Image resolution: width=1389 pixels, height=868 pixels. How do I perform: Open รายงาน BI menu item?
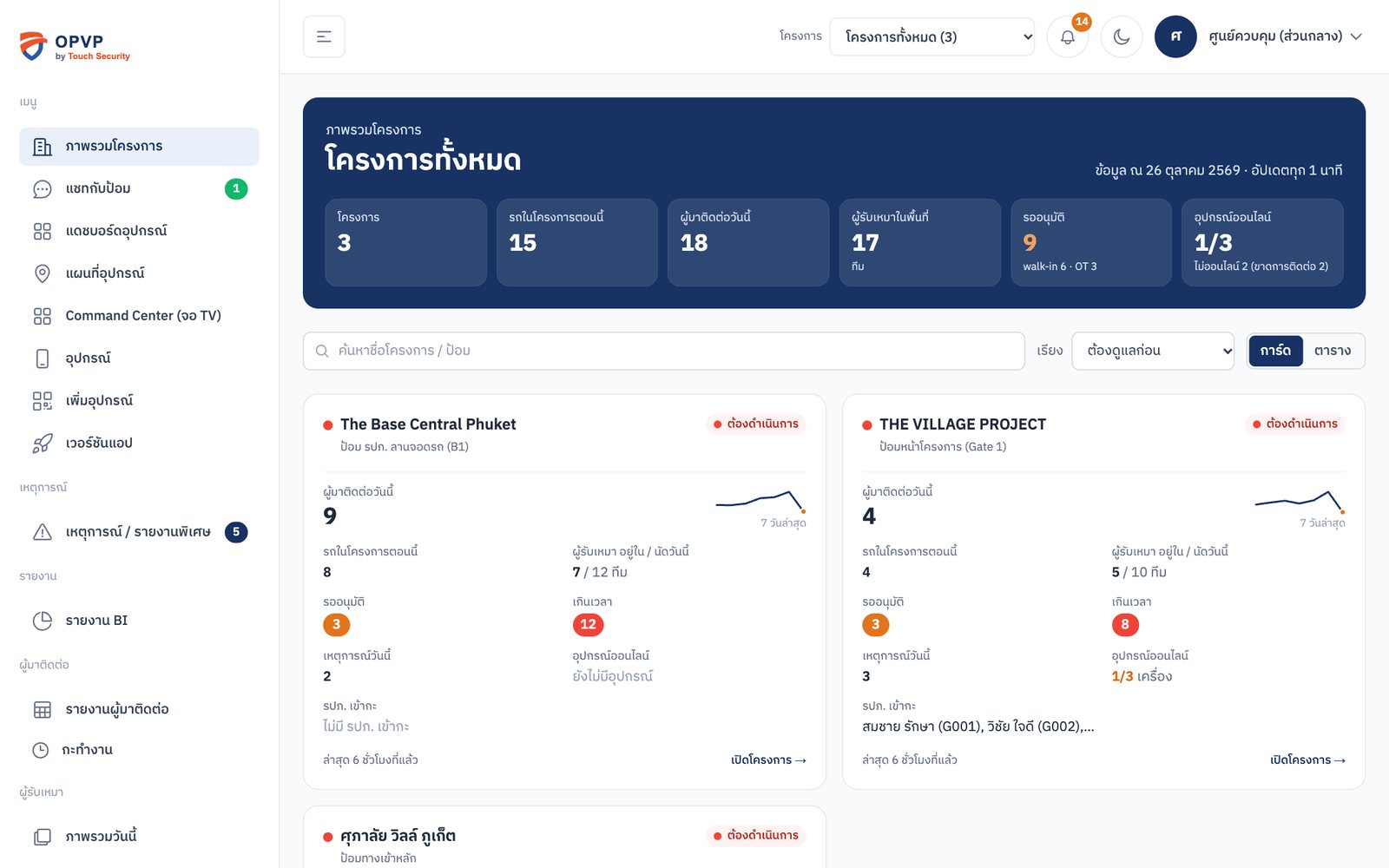139,621
